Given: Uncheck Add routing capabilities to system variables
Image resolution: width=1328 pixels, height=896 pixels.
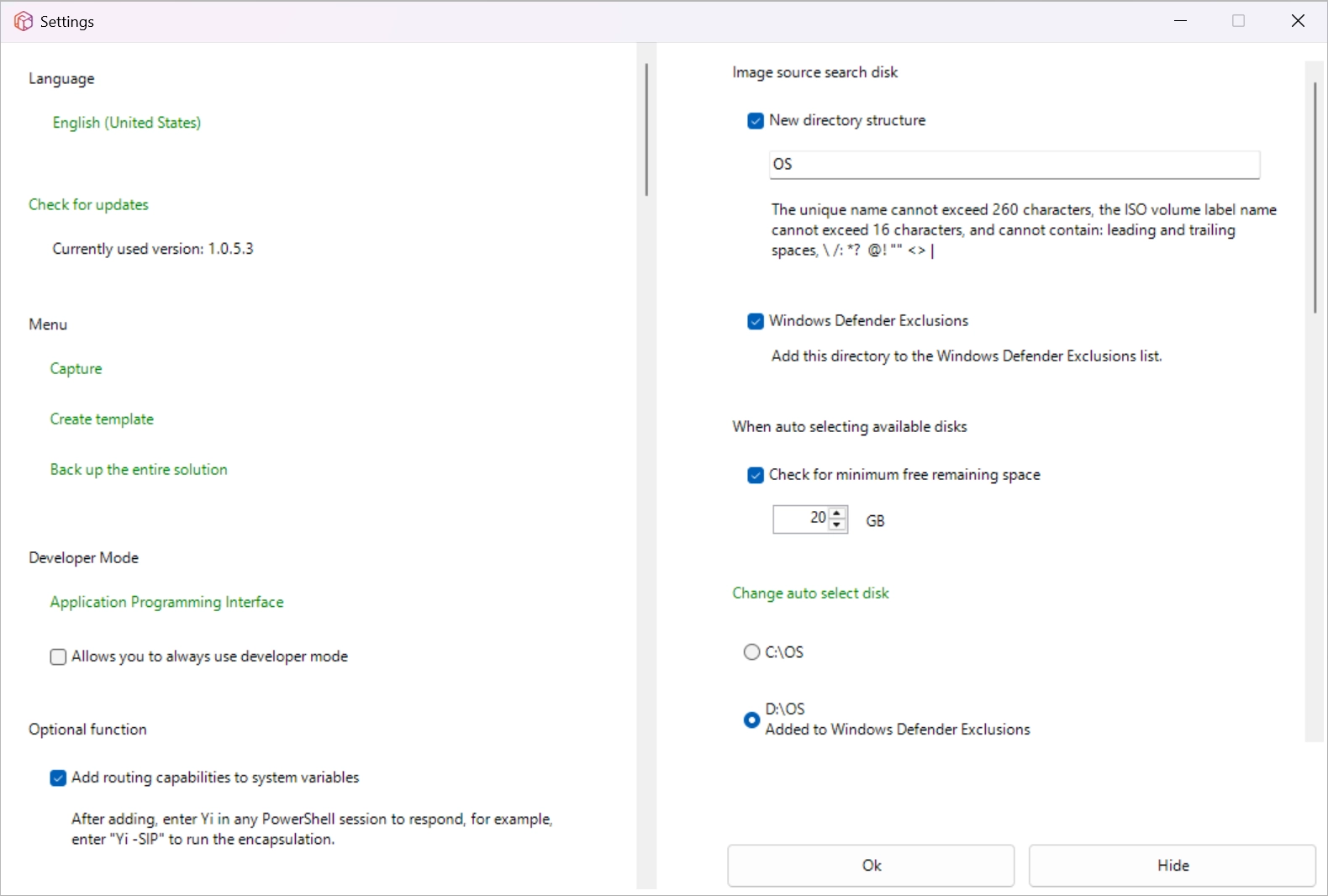Looking at the screenshot, I should pos(58,778).
